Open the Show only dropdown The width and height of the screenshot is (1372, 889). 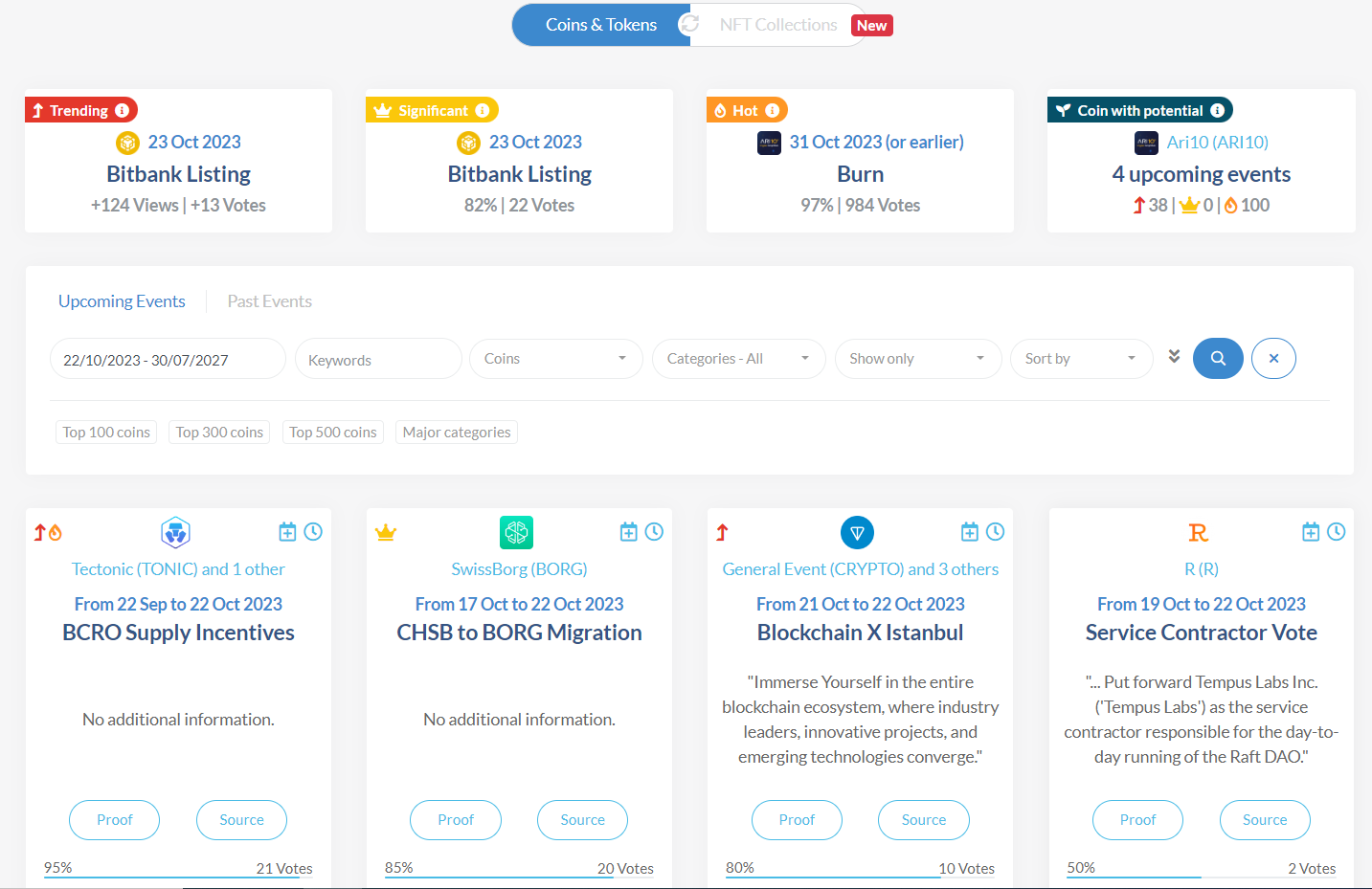(x=918, y=359)
